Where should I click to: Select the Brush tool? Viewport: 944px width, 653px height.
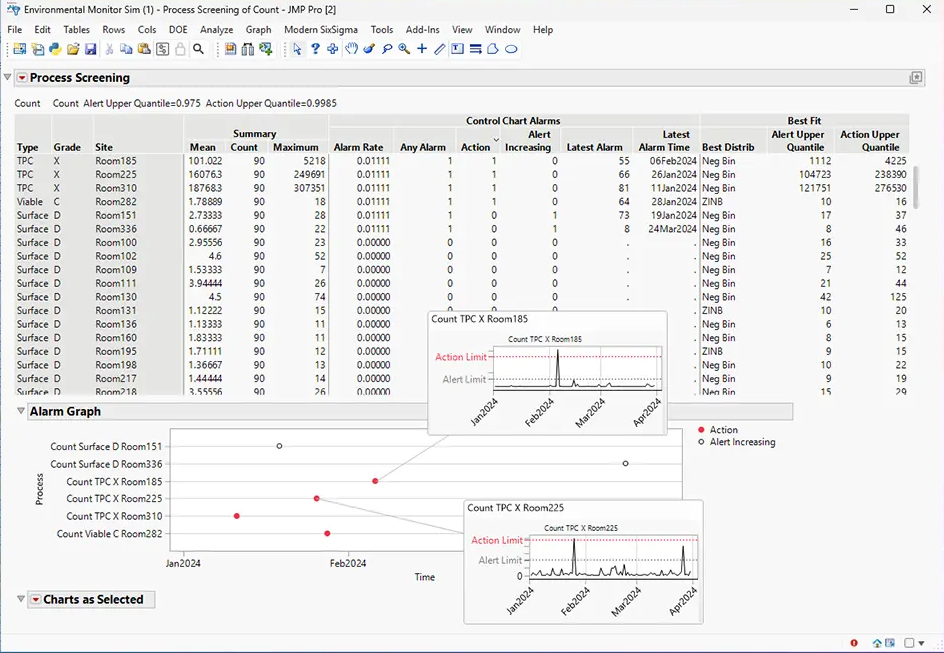[368, 49]
